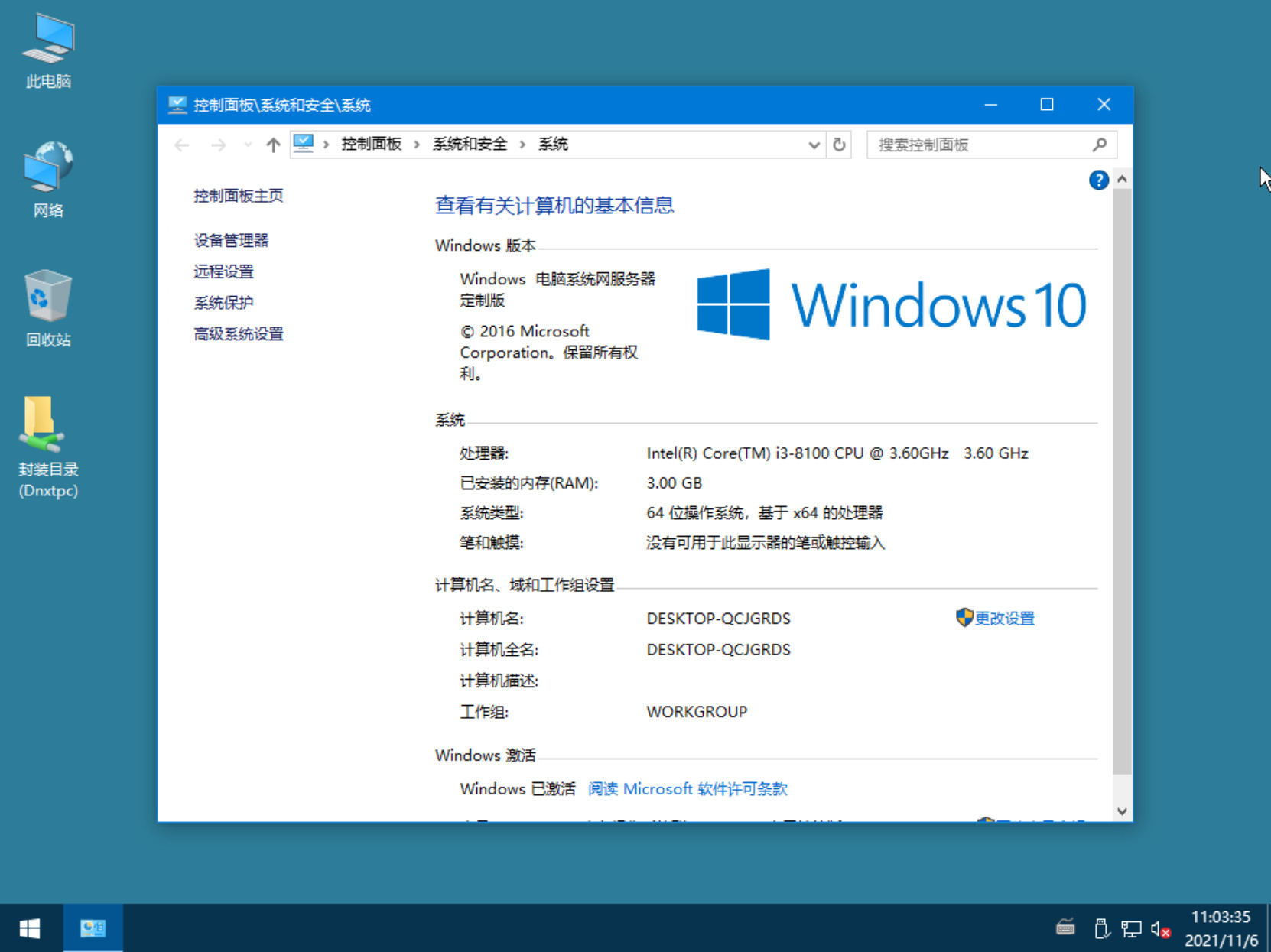
Task: Select 控制面板 breadcrumb in address bar
Action: [x=371, y=145]
